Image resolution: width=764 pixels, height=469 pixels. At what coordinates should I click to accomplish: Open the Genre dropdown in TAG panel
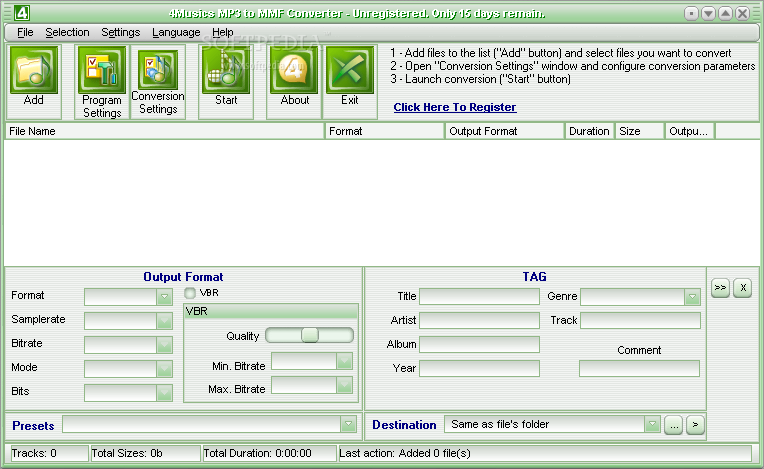click(692, 297)
